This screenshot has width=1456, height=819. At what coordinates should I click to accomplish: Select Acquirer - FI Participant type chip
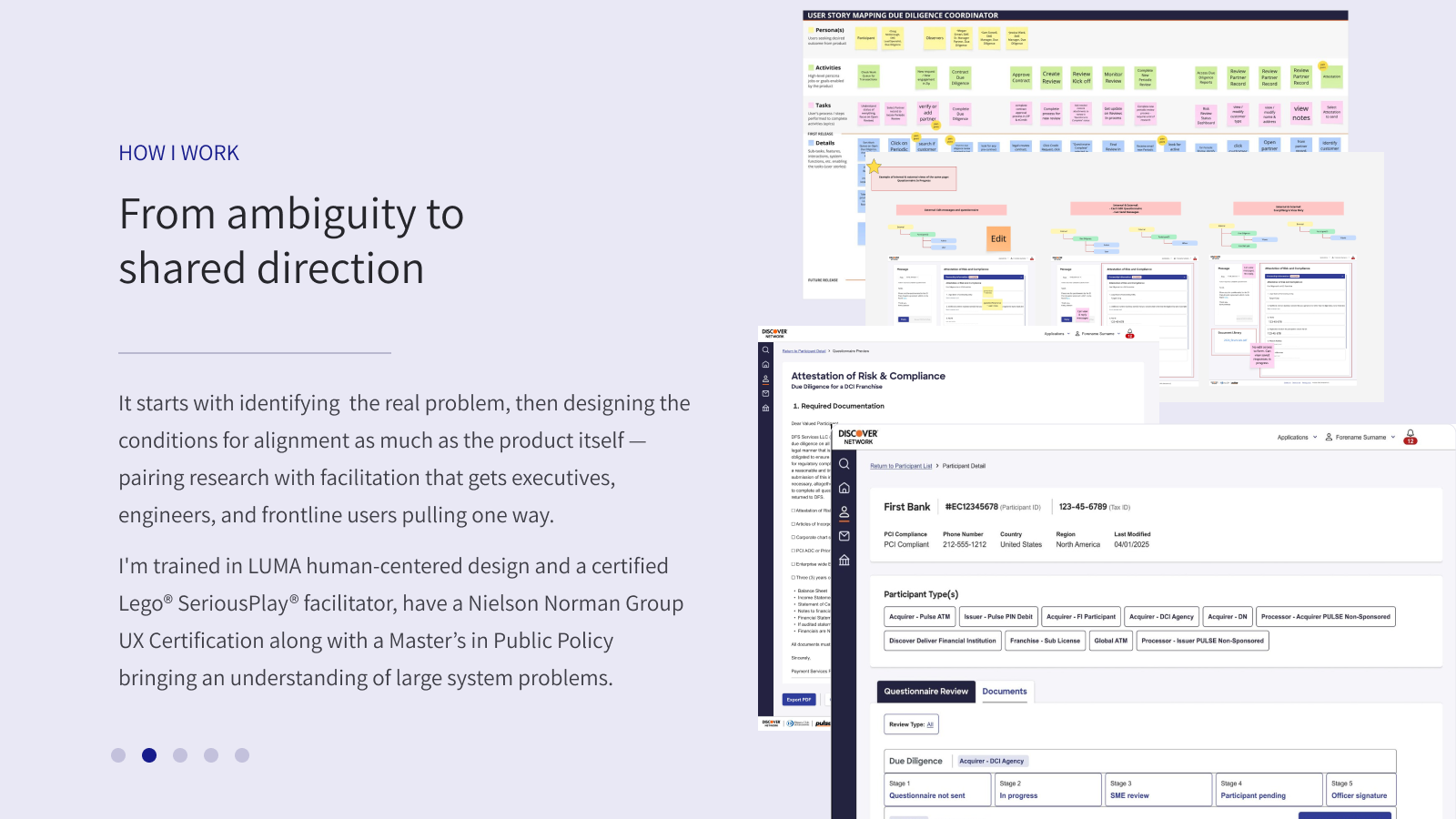click(1081, 617)
